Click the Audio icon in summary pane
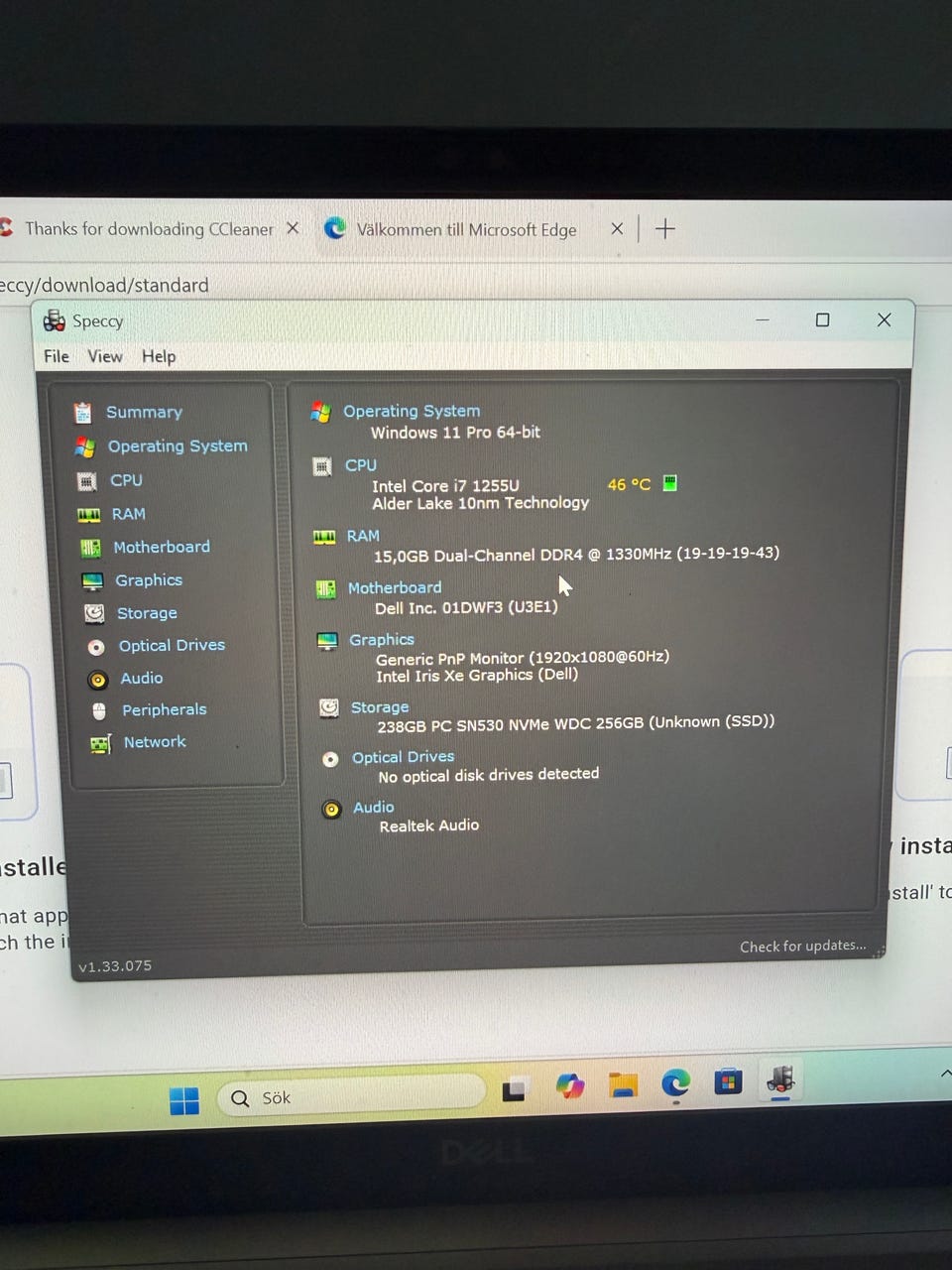This screenshot has height=1270, width=952. [332, 810]
